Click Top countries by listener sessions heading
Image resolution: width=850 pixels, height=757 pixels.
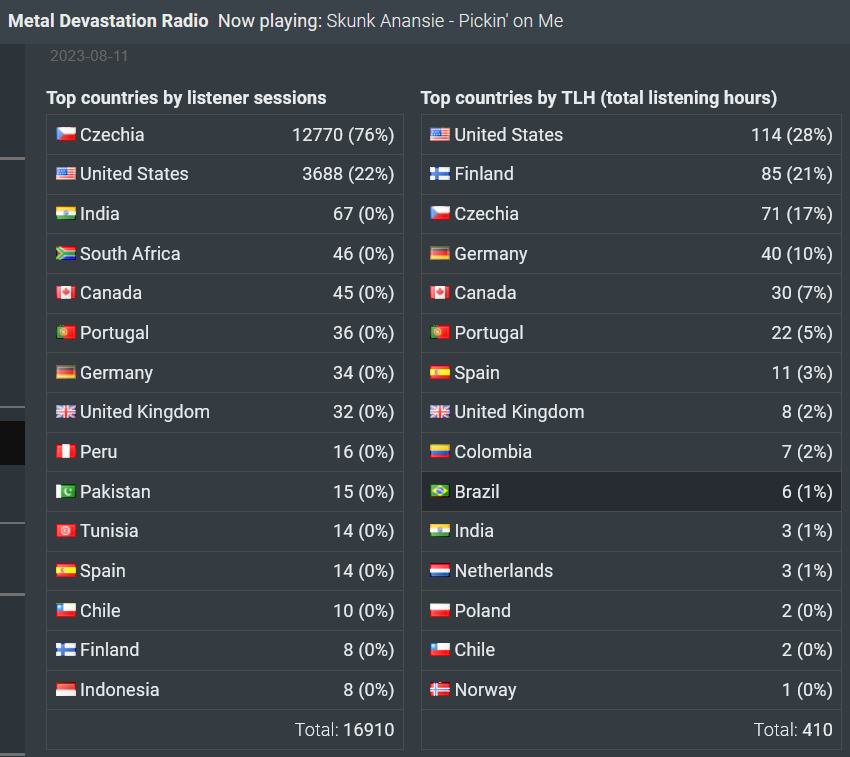tap(186, 98)
